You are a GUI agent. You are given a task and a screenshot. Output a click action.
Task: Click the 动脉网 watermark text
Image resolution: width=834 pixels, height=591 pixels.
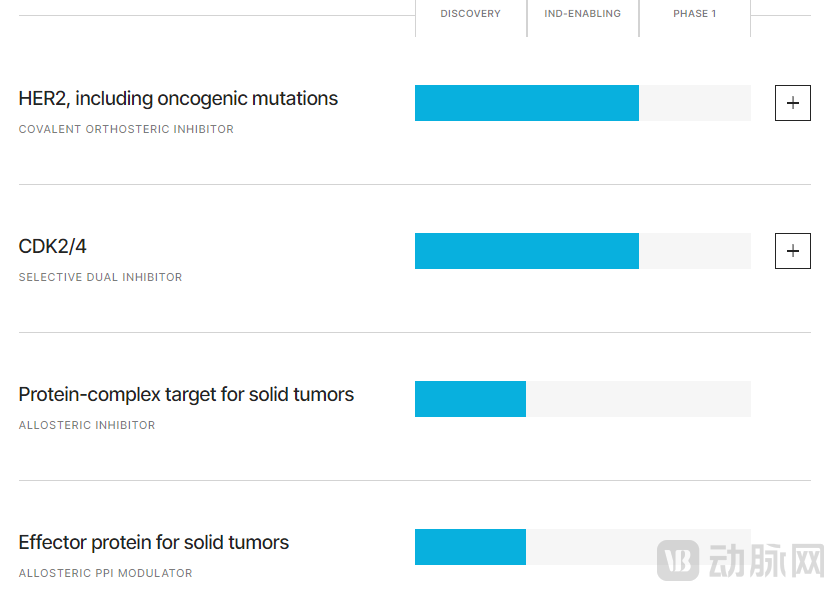pos(766,561)
